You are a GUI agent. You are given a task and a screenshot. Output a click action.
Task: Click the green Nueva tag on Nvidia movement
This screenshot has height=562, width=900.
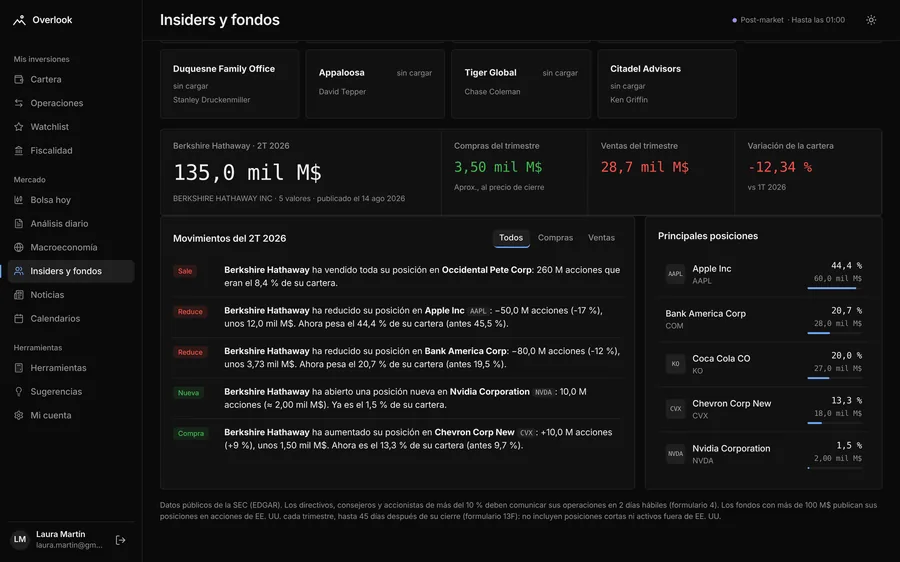pos(188,393)
